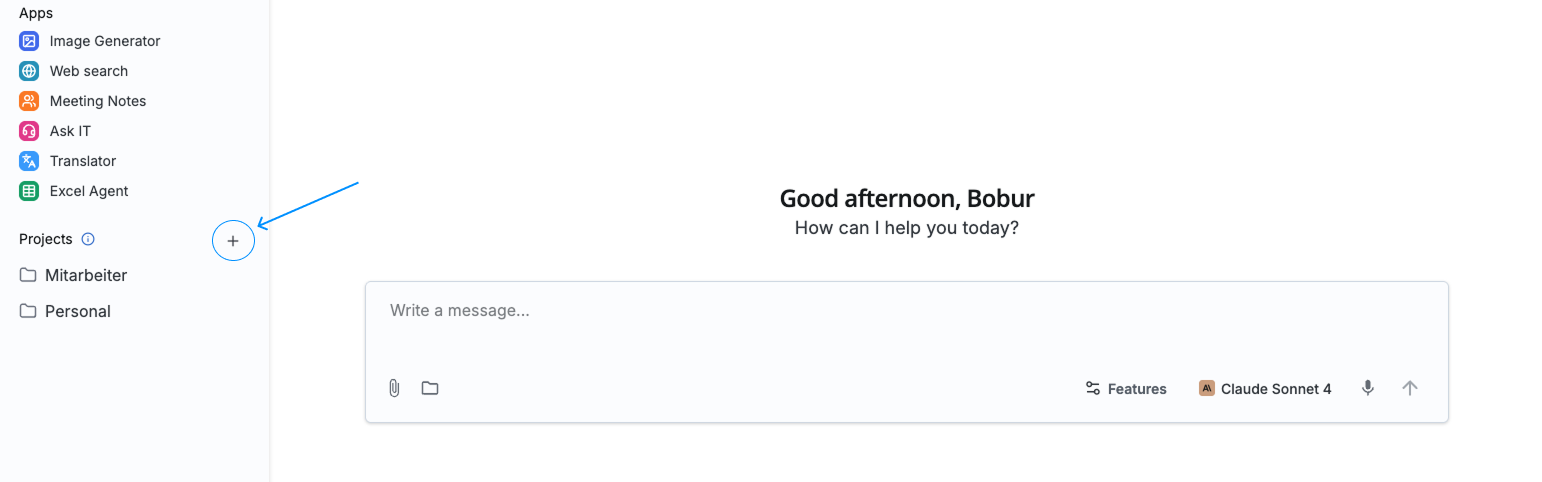Click the paperclip attach file icon
Image resolution: width=1542 pixels, height=482 pixels.
(x=394, y=388)
